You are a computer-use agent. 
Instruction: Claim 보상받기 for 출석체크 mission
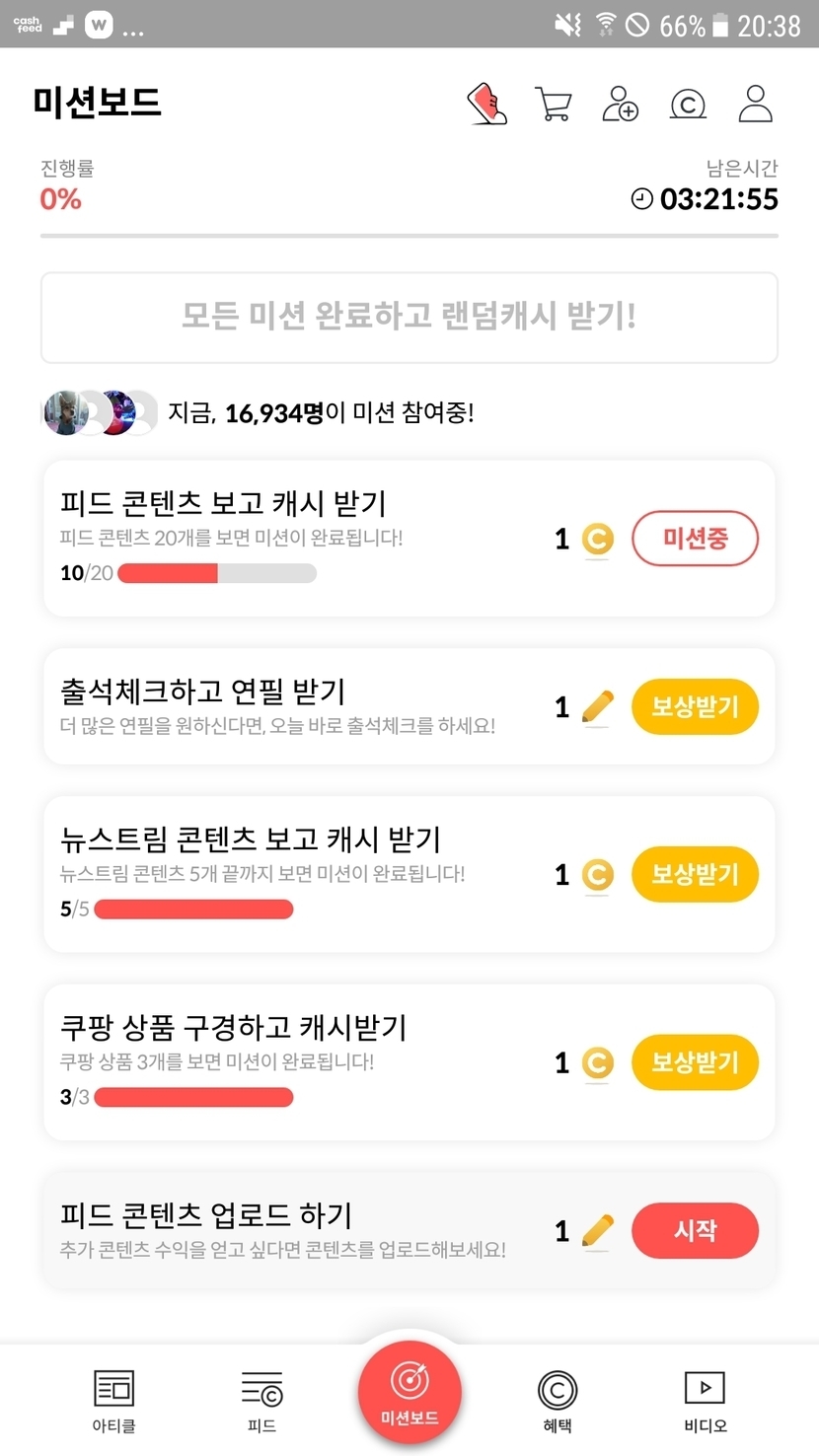(695, 706)
